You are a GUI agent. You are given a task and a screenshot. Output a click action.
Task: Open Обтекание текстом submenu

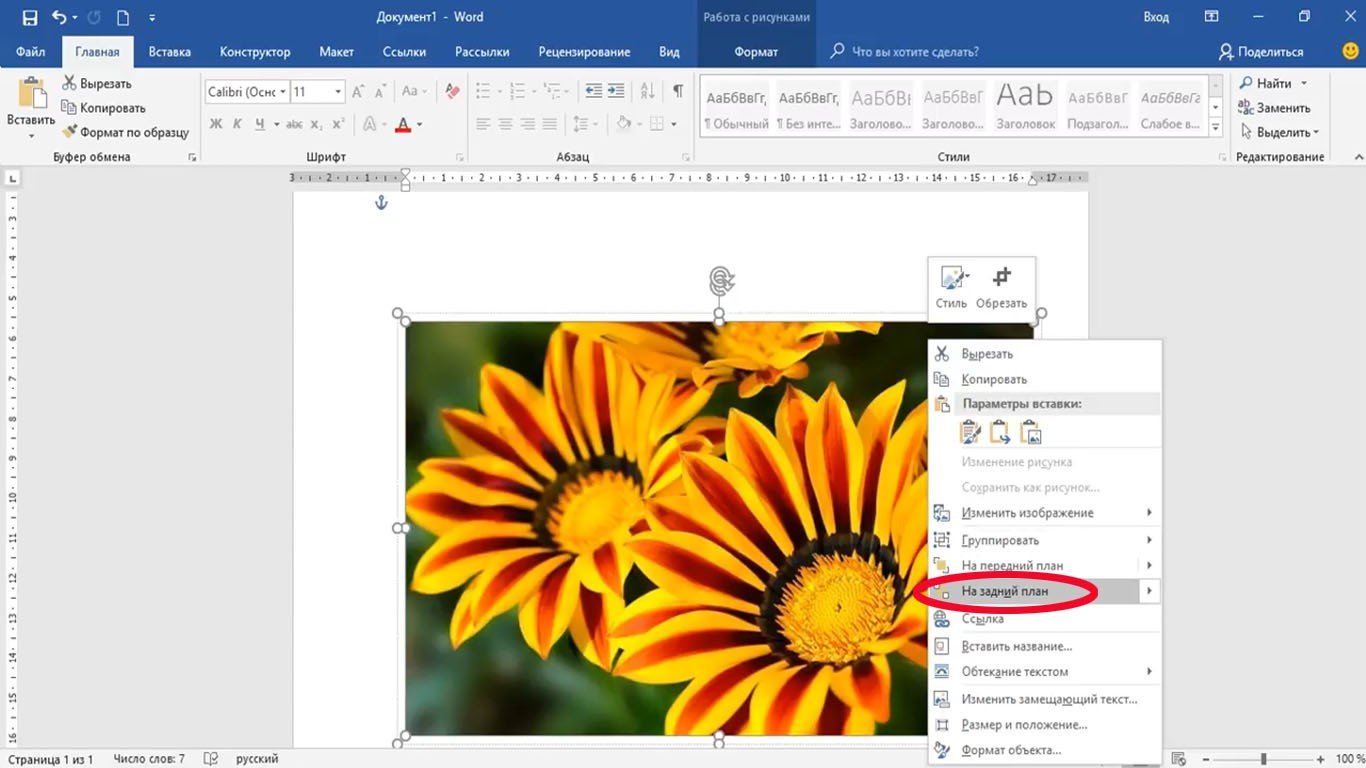1044,672
